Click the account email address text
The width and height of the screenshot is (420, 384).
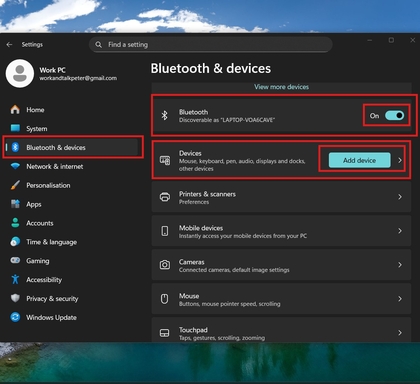78,78
